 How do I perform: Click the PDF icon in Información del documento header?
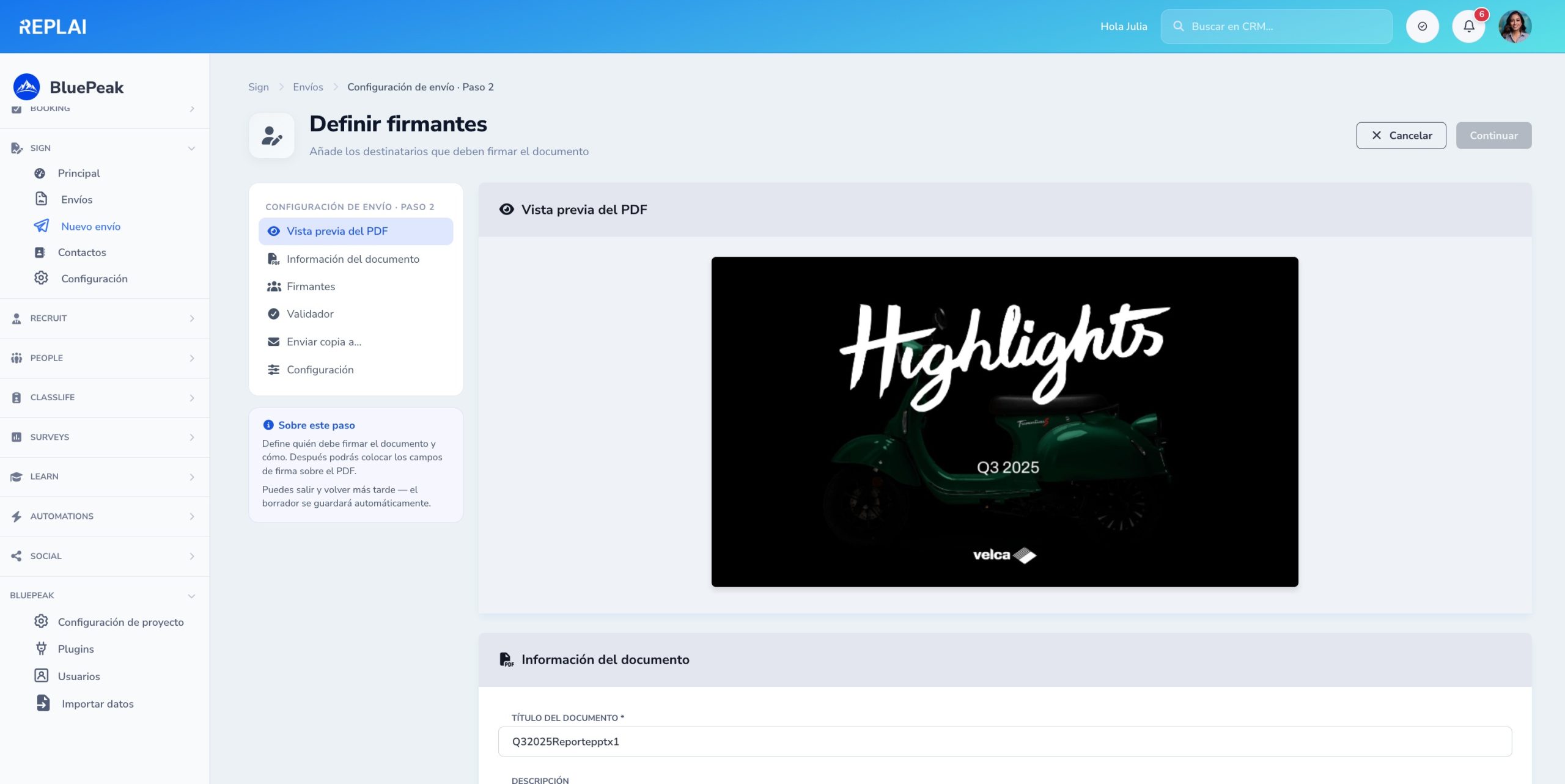(x=506, y=659)
